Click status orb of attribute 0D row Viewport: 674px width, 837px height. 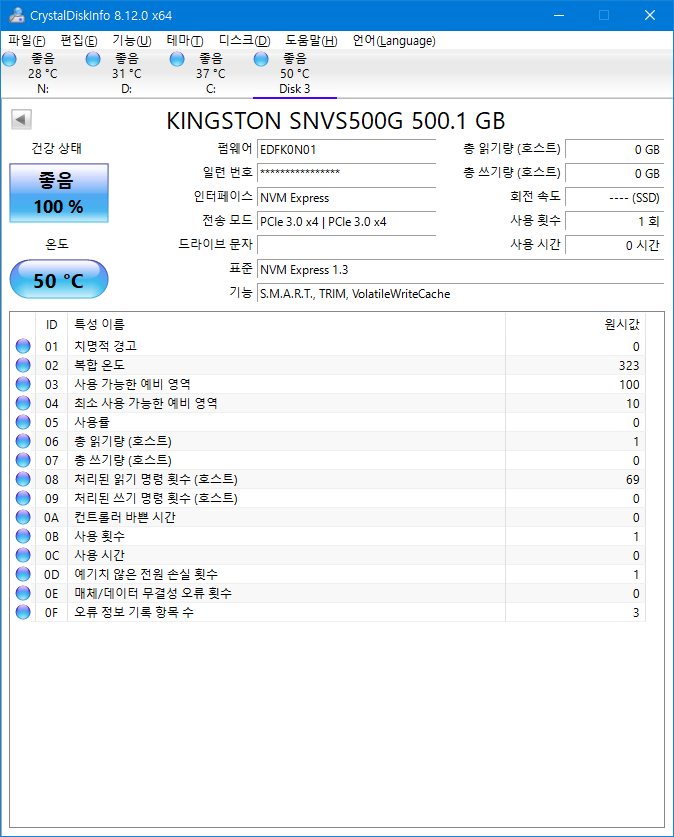[x=23, y=574]
